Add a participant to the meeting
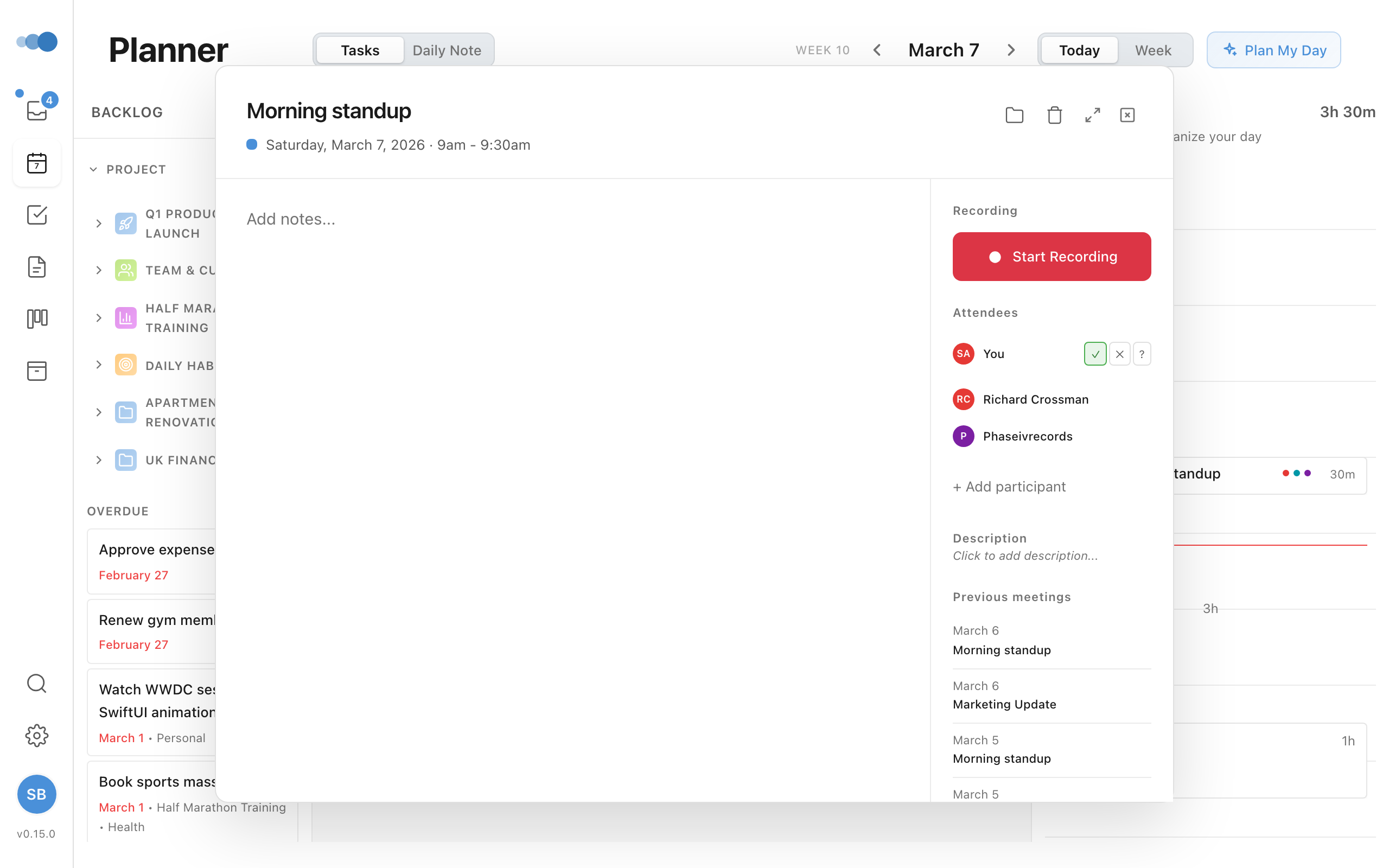 [1009, 486]
